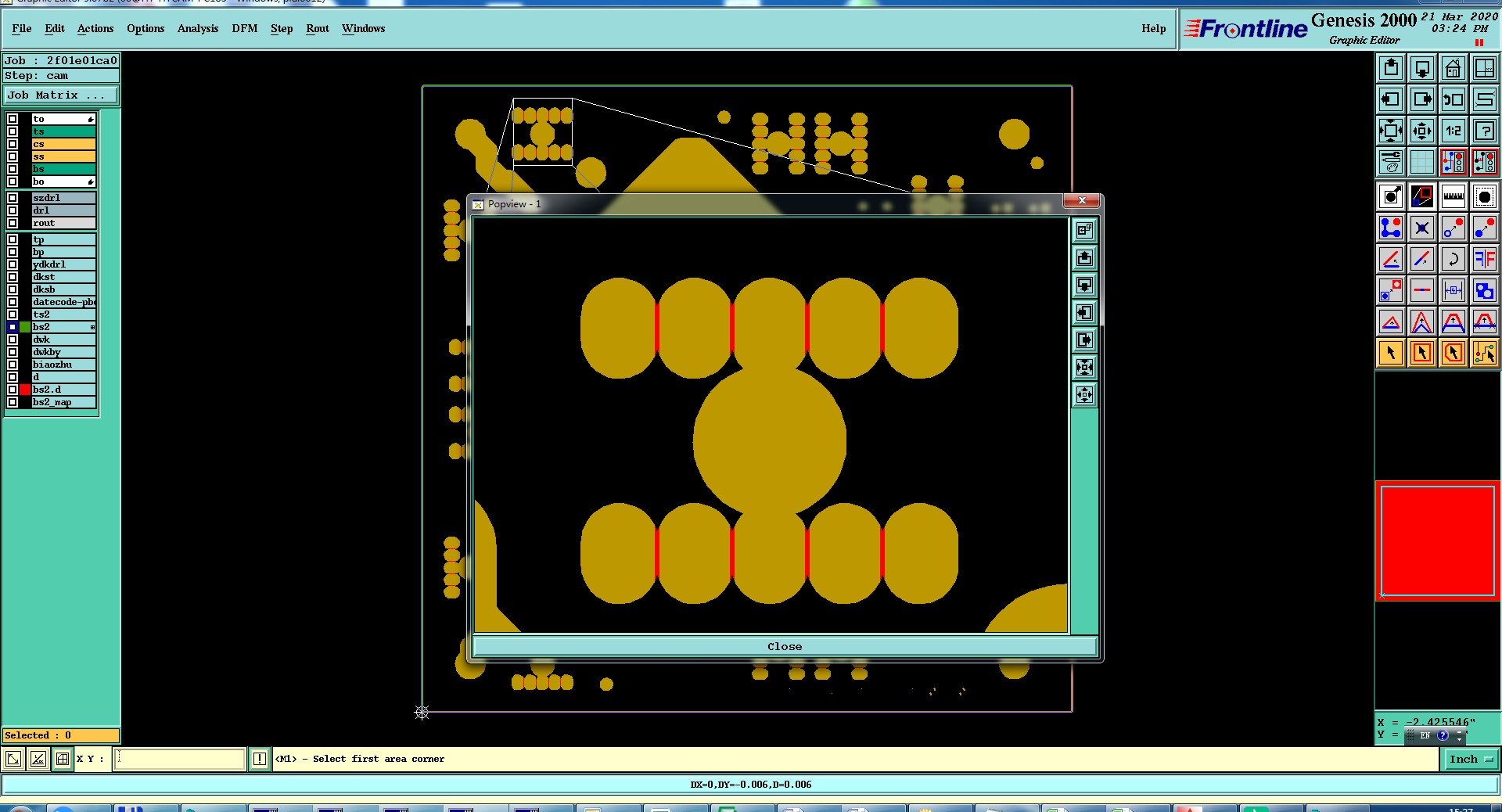Select the bs2_map layer row

click(64, 402)
